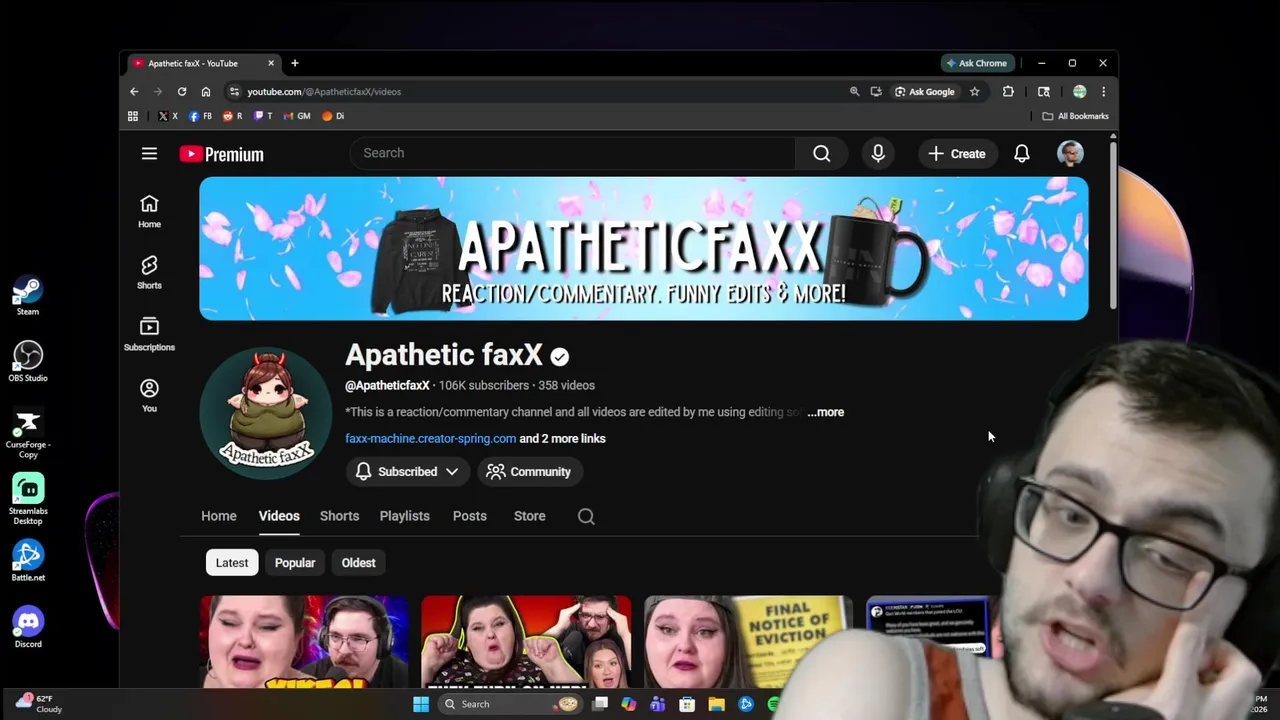Switch to the channel Home tab
Image resolution: width=1280 pixels, height=720 pixels.
point(219,516)
